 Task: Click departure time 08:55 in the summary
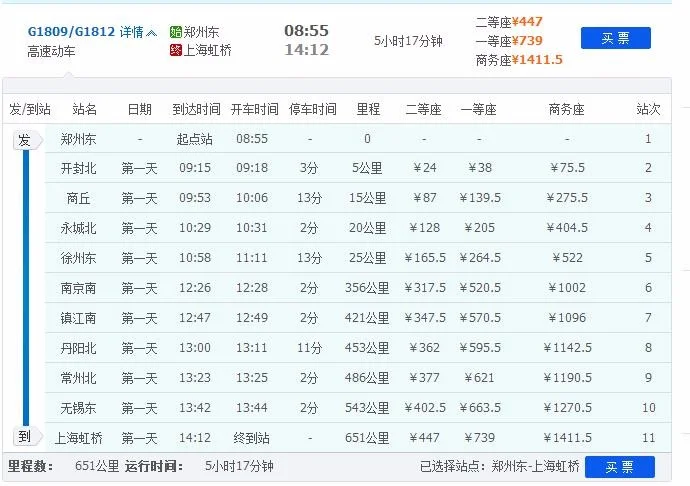click(306, 30)
